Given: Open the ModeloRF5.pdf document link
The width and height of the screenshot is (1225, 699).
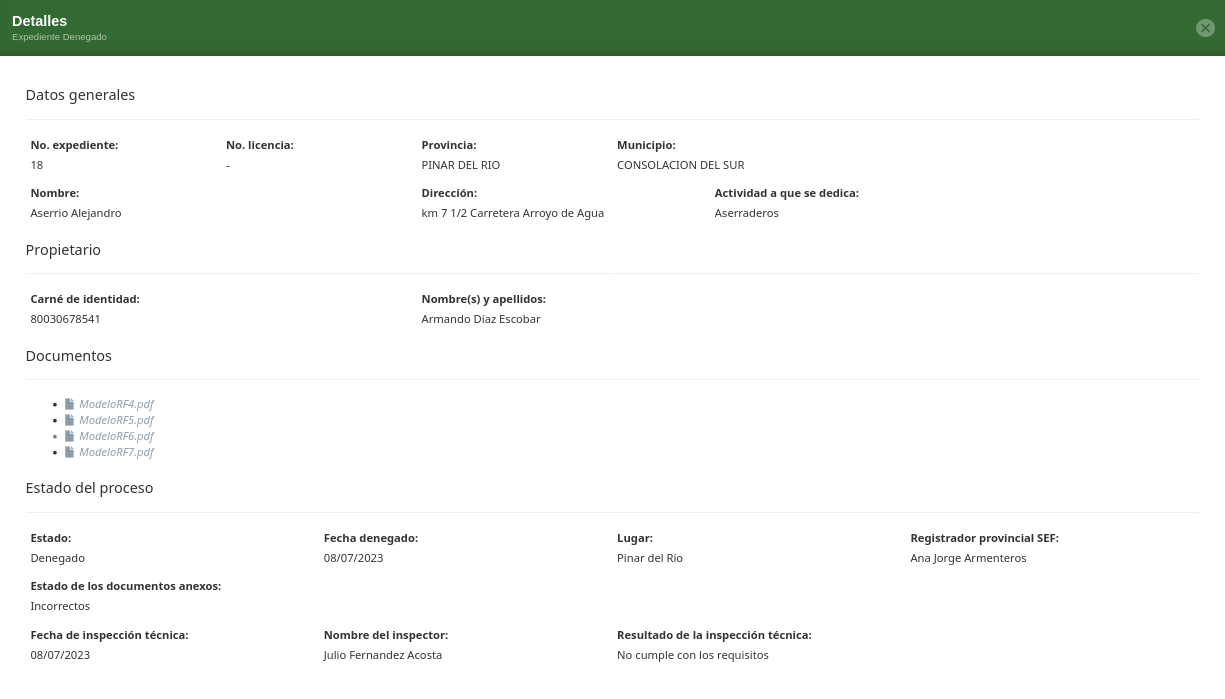Looking at the screenshot, I should tap(116, 420).
